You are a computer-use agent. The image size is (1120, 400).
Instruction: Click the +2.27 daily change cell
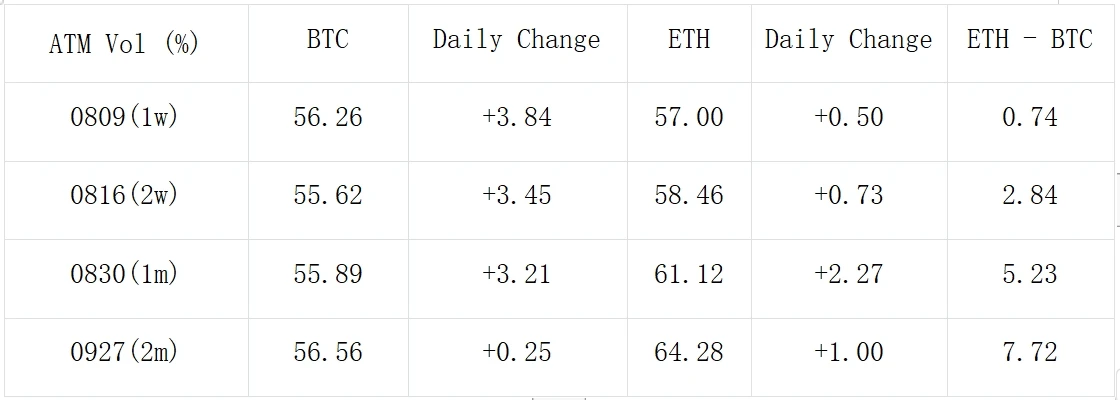848,274
